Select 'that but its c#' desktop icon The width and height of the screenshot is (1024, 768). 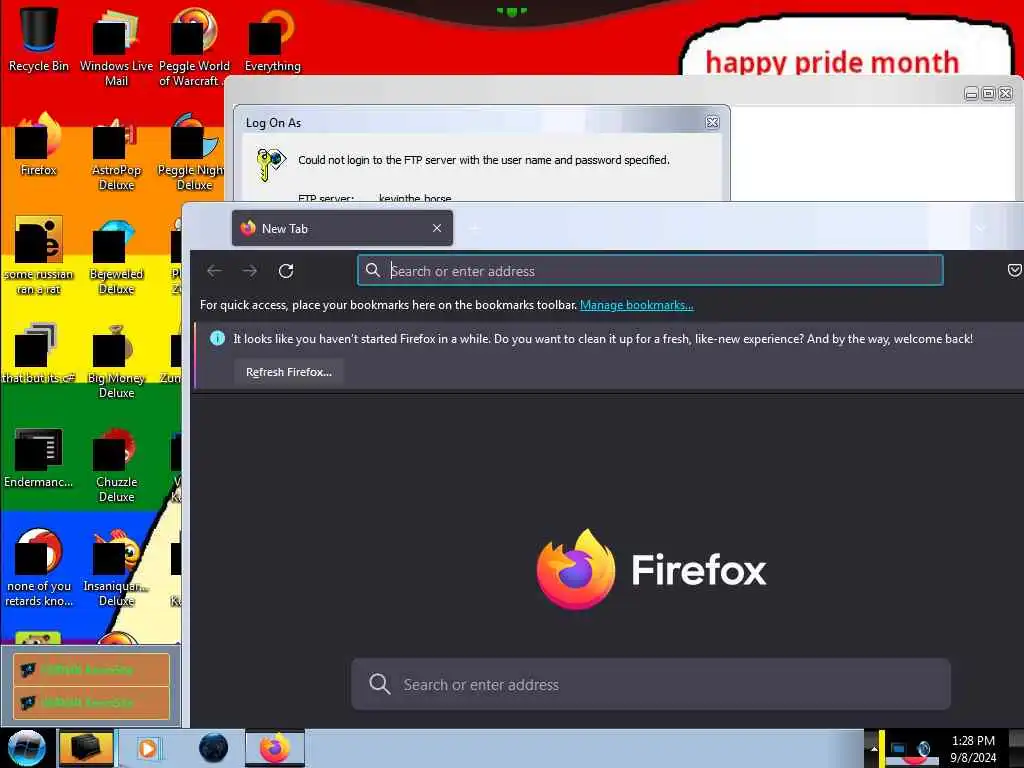click(39, 353)
